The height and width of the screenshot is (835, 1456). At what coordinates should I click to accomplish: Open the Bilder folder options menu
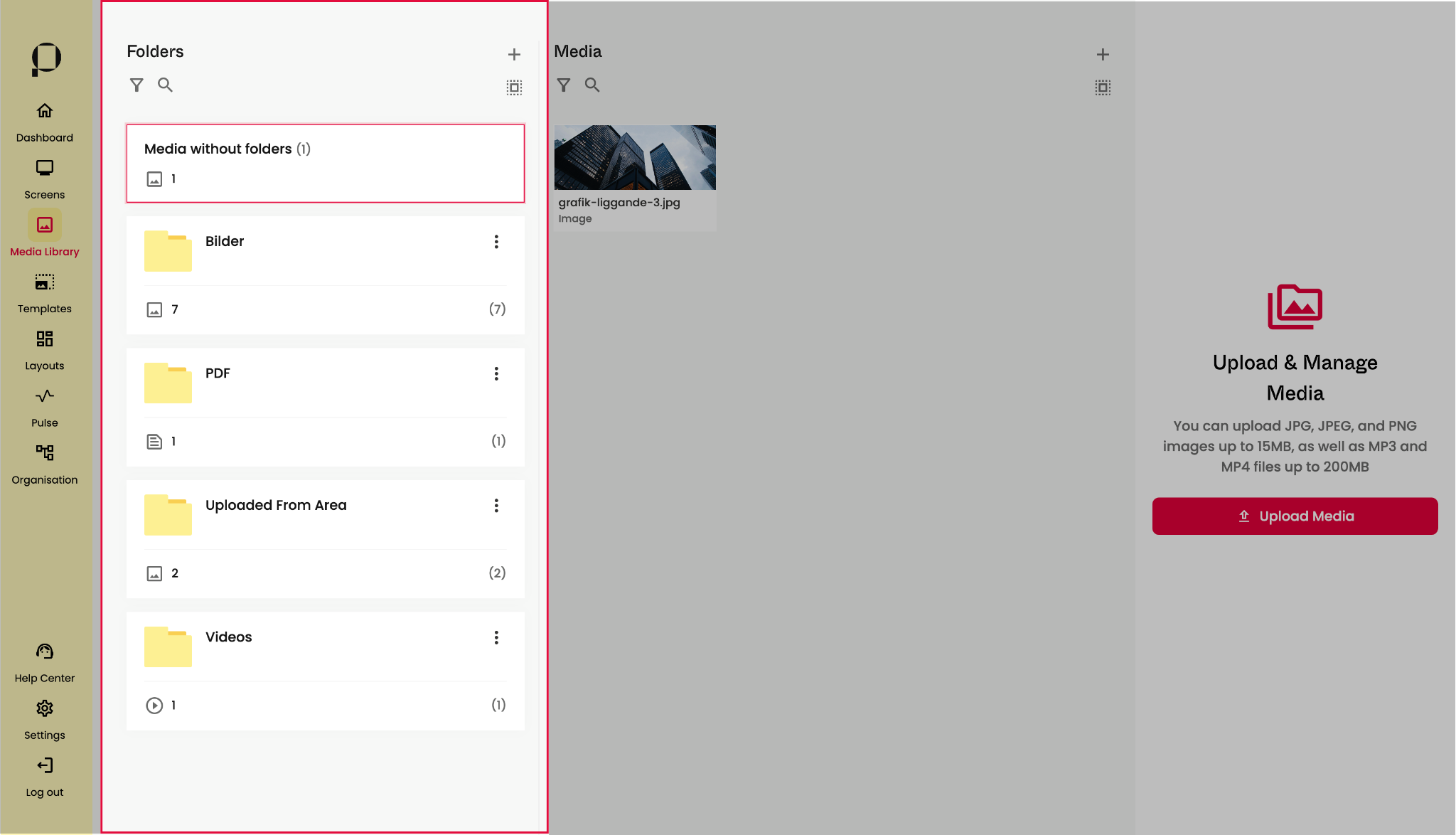tap(496, 242)
